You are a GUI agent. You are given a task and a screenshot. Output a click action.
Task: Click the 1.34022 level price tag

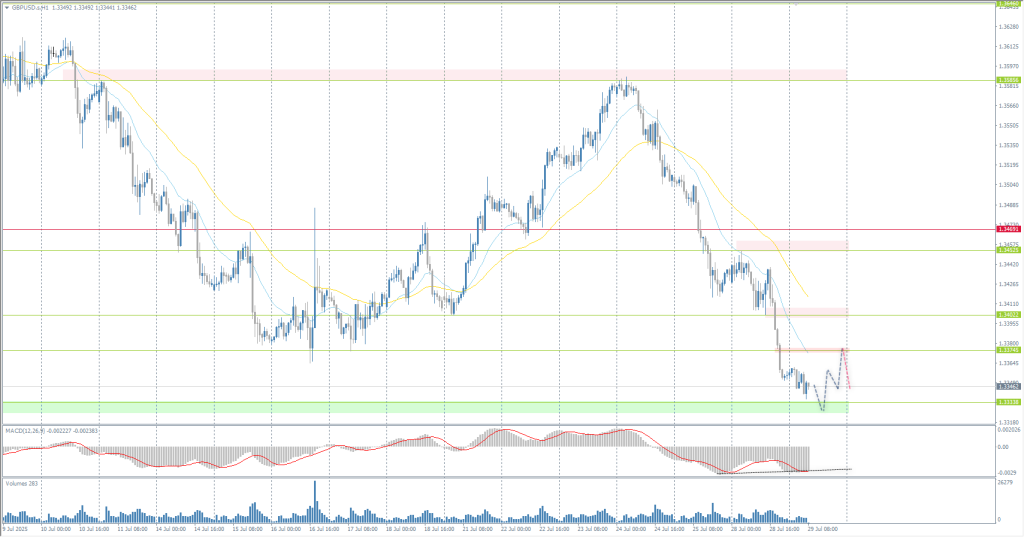click(1008, 315)
